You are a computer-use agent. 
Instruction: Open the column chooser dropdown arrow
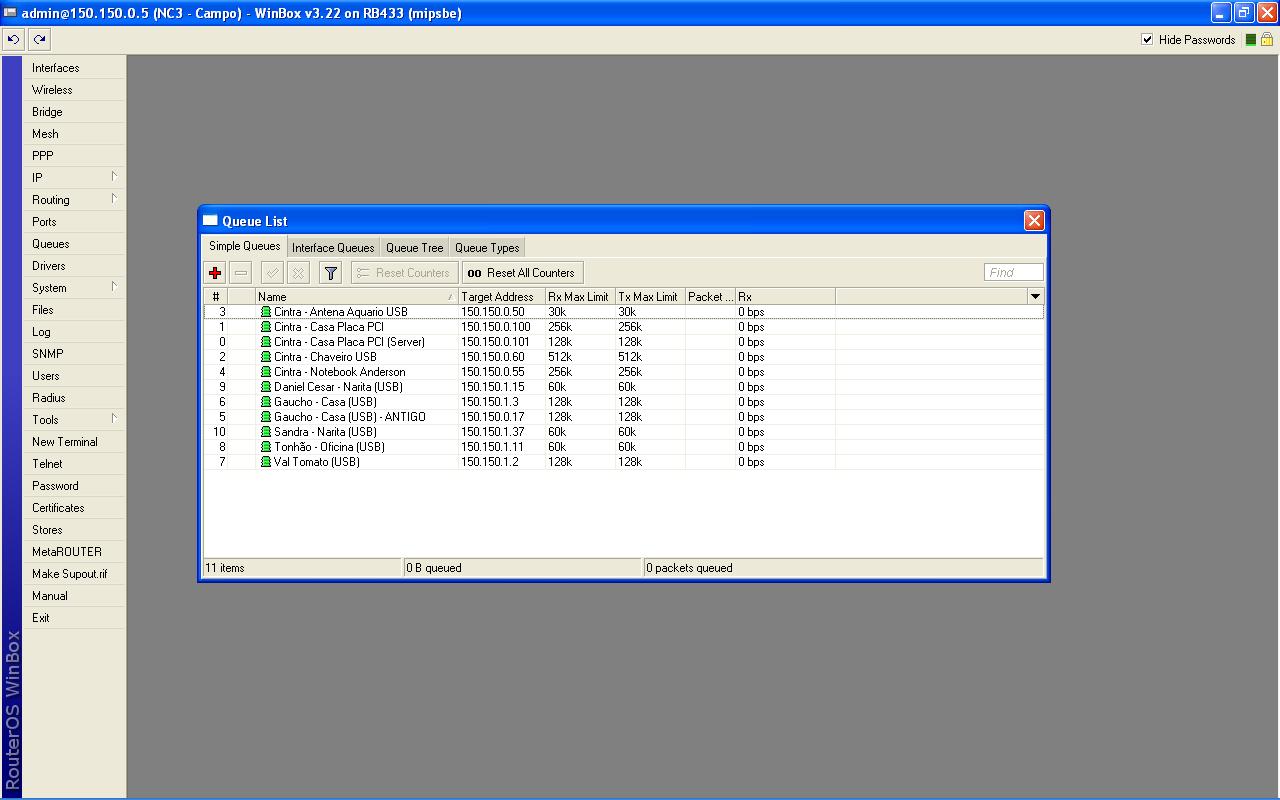1035,296
